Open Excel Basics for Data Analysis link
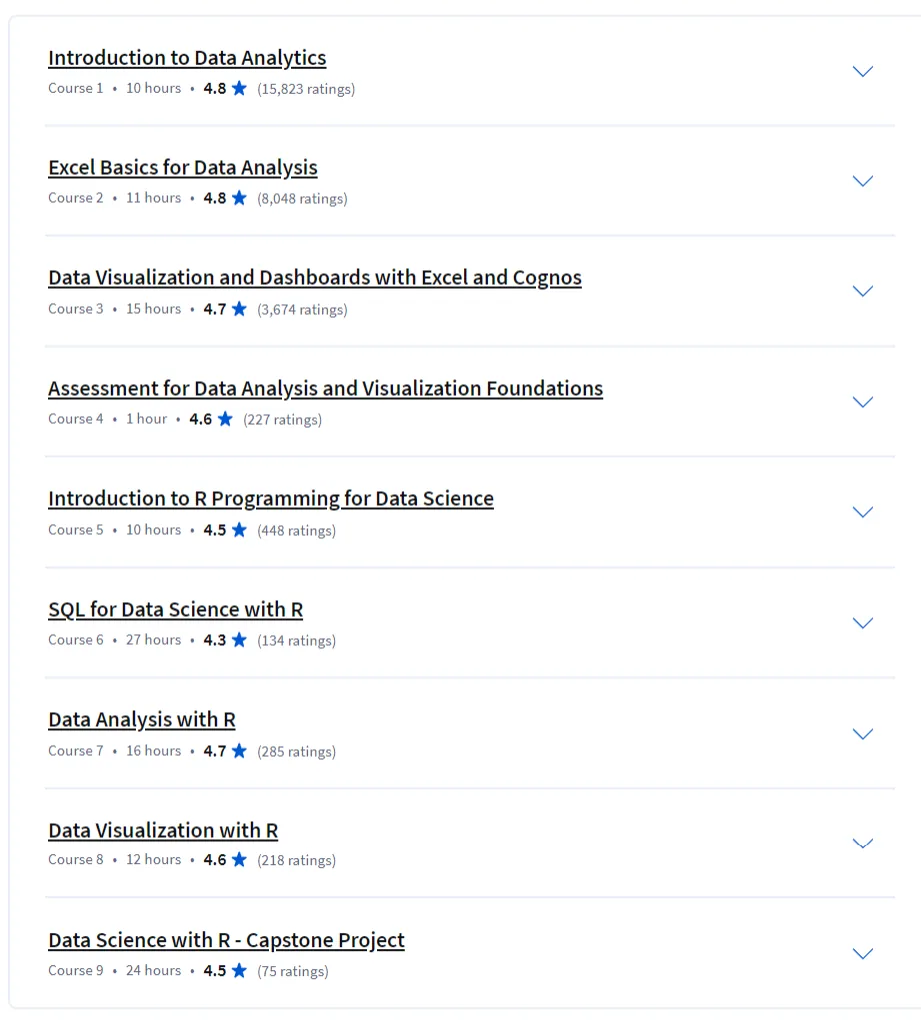 click(x=182, y=167)
